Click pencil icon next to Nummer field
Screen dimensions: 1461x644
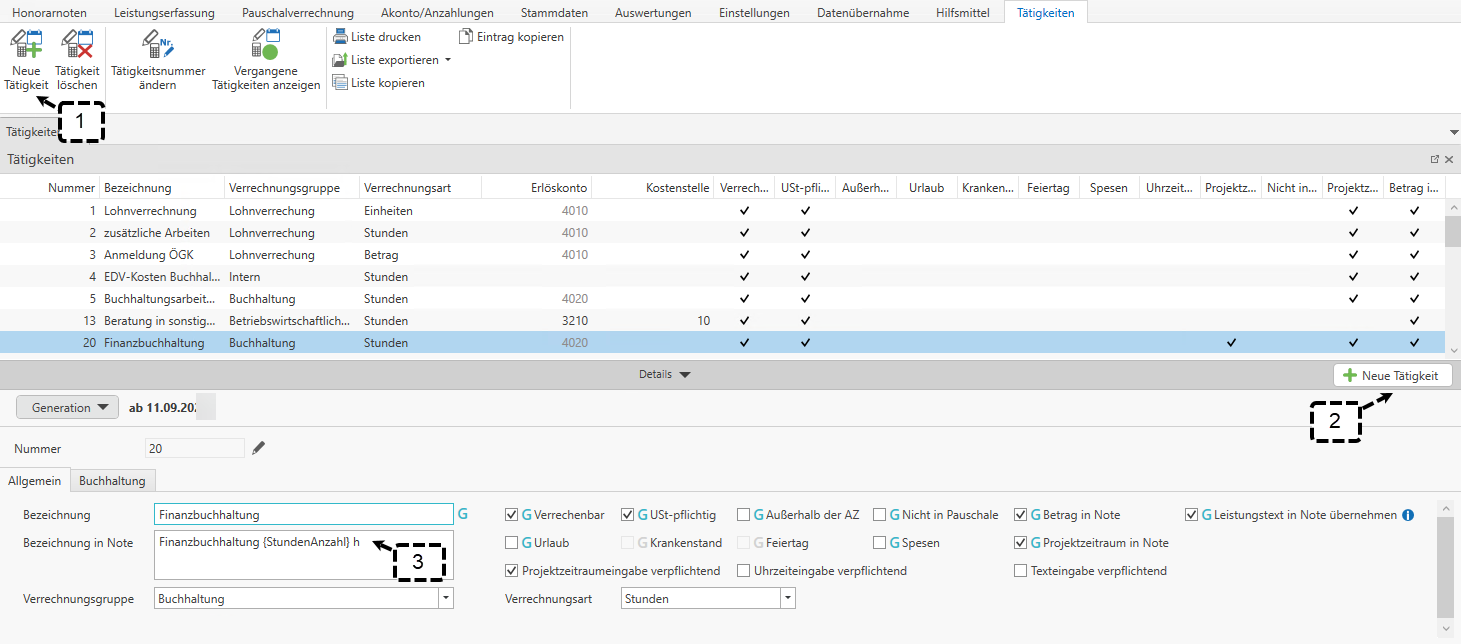point(259,448)
